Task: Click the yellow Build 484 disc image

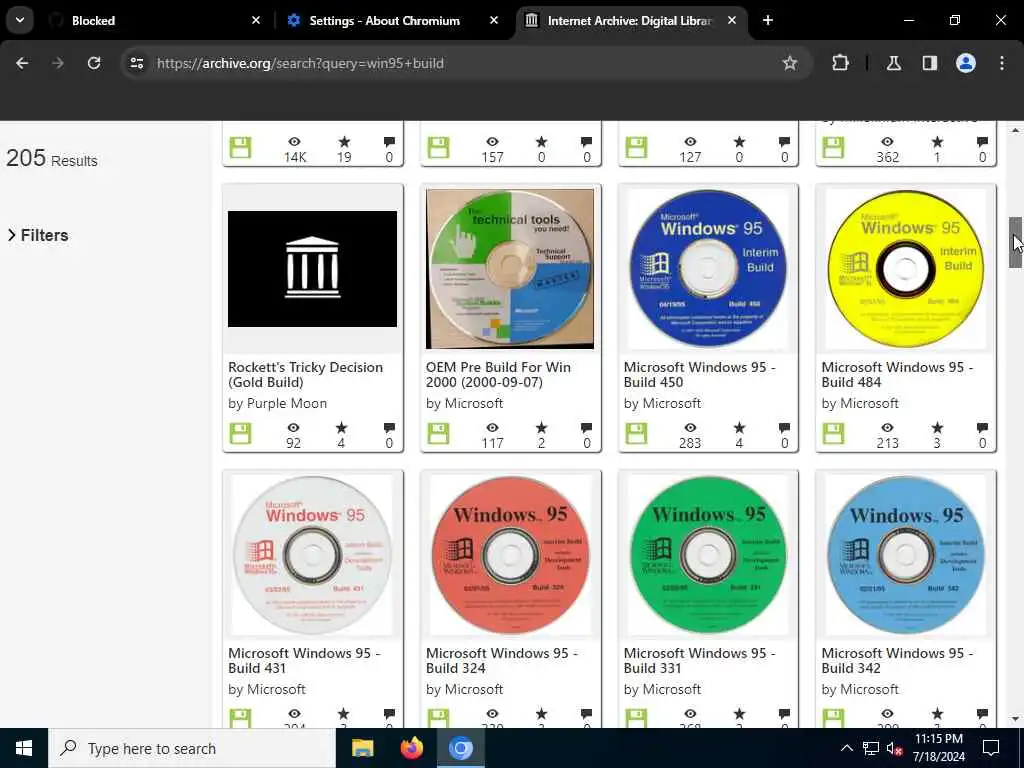Action: [x=906, y=269]
